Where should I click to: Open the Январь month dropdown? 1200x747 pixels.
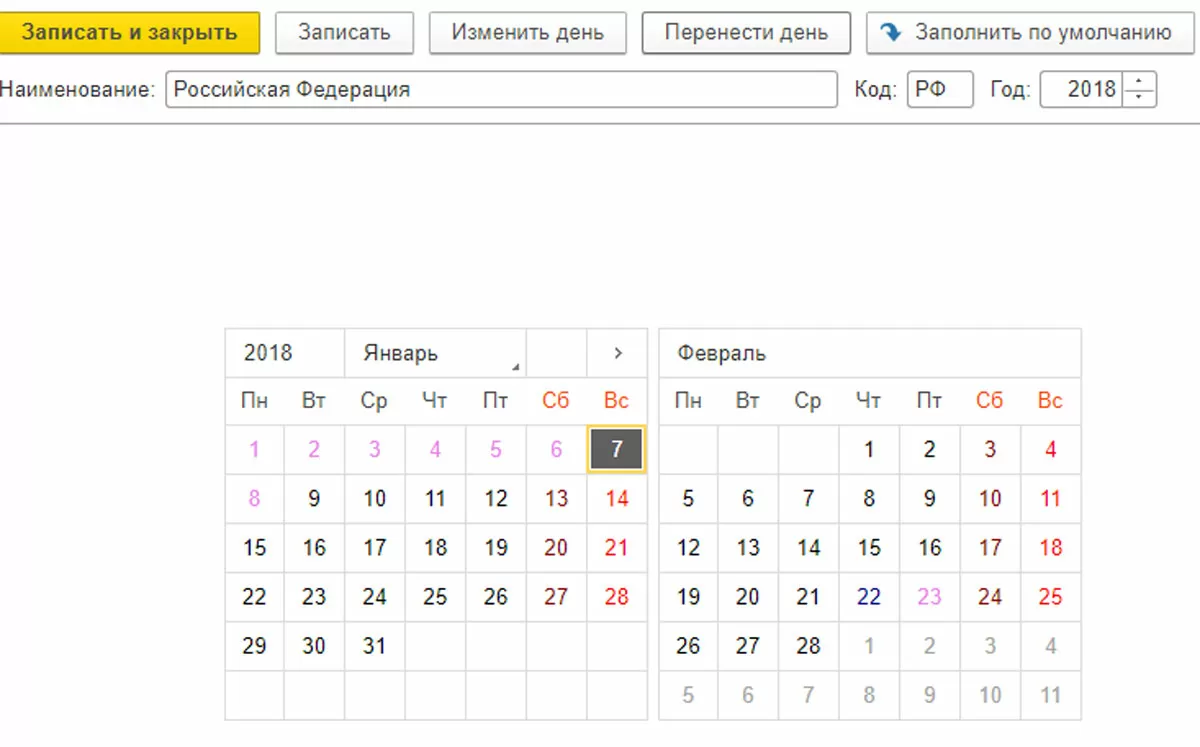click(435, 353)
